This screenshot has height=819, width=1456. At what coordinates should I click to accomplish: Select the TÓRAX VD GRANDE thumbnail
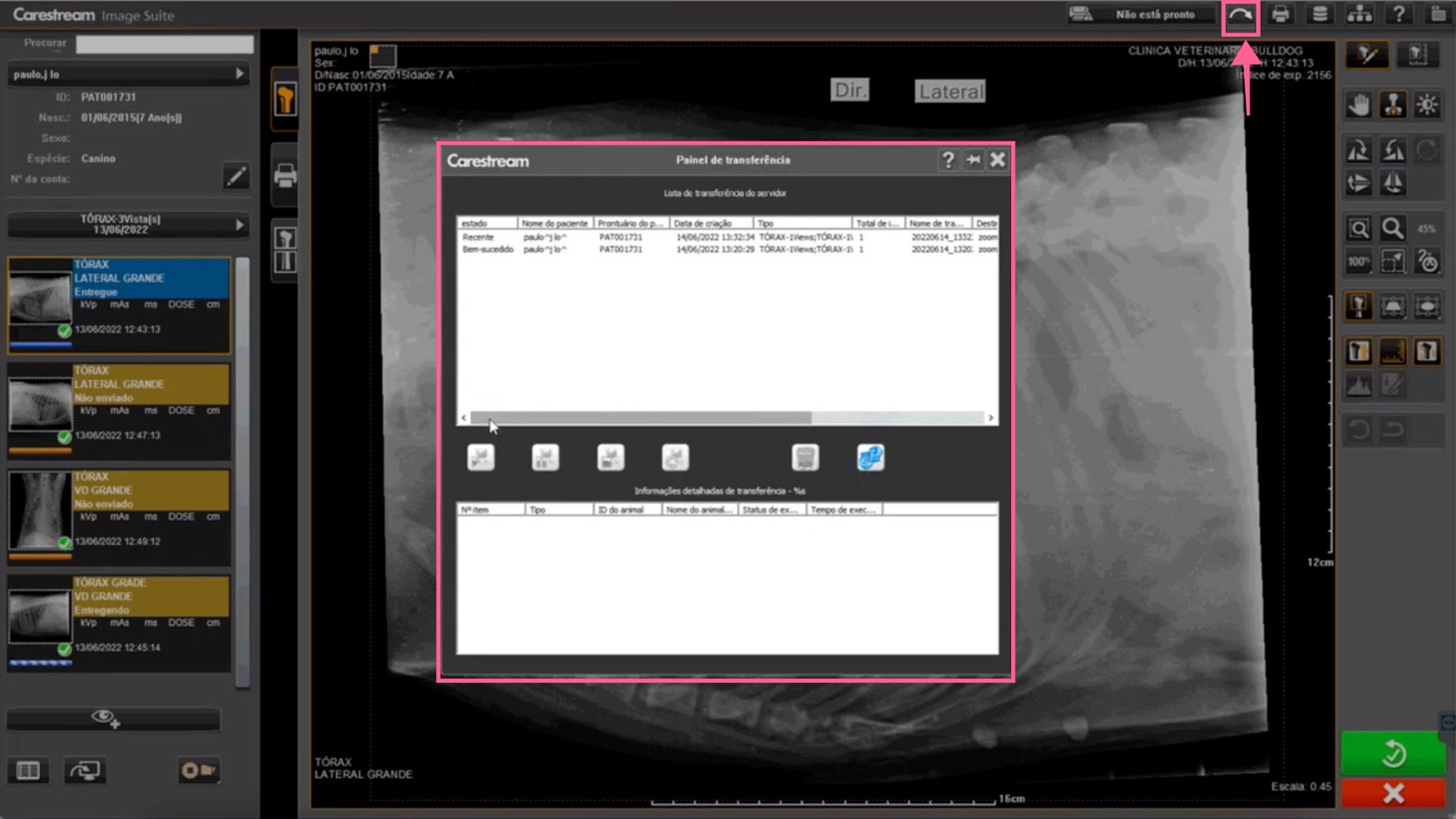tap(39, 510)
